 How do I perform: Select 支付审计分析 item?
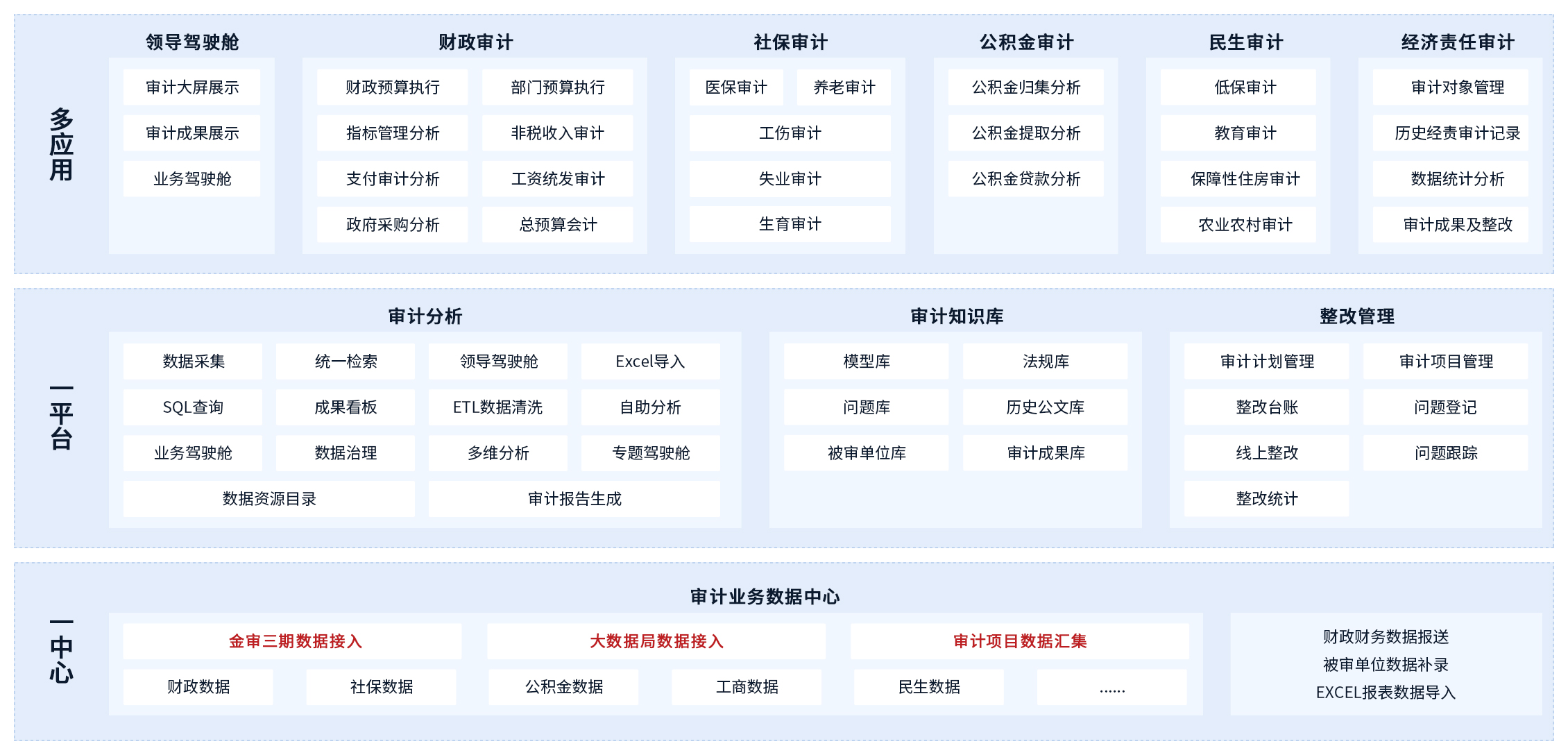point(392,179)
